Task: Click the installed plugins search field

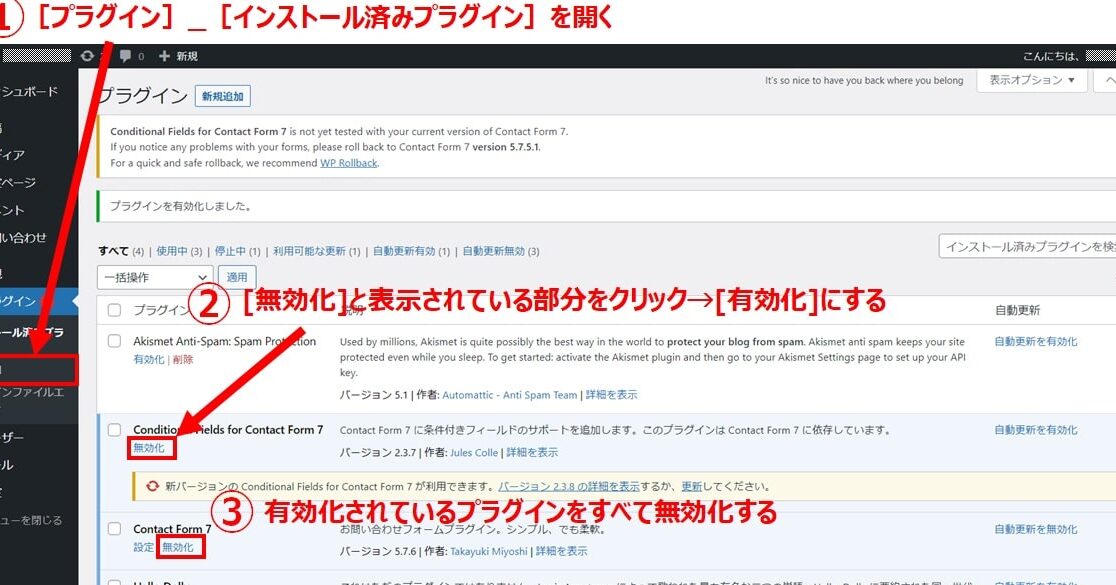Action: (x=1027, y=246)
